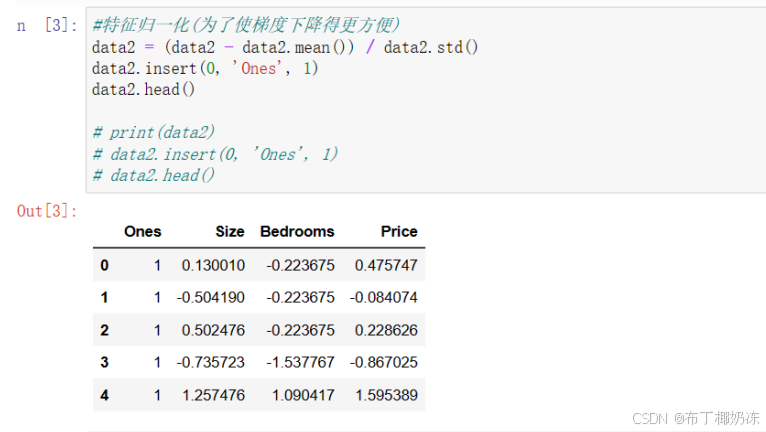Click the In [3] cell prompt
The height and width of the screenshot is (432, 766).
(x=47, y=25)
